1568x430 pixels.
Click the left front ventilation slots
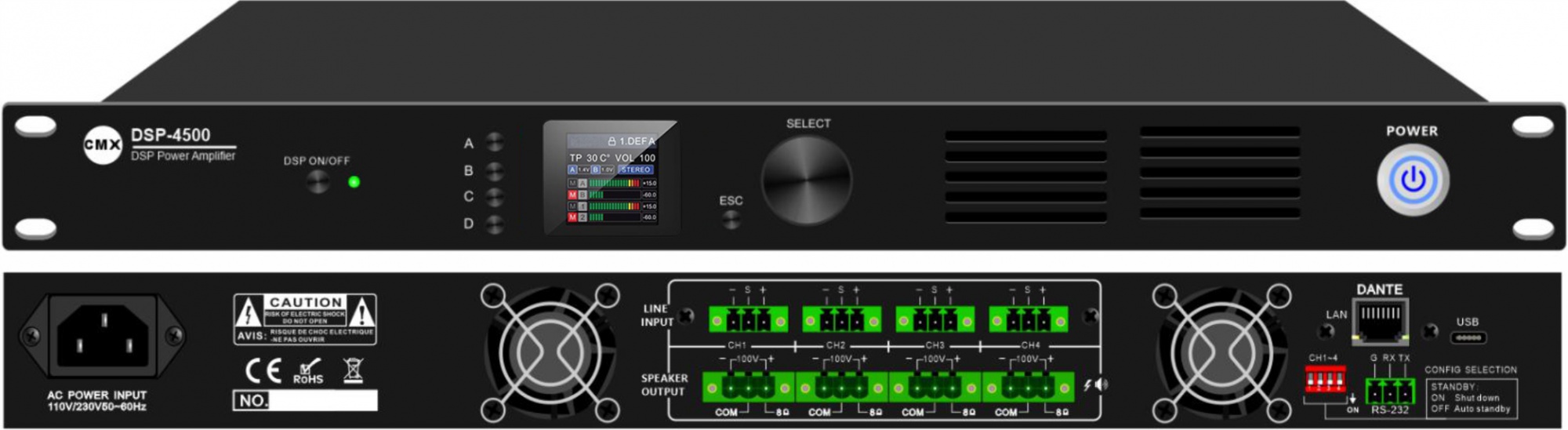(1025, 177)
